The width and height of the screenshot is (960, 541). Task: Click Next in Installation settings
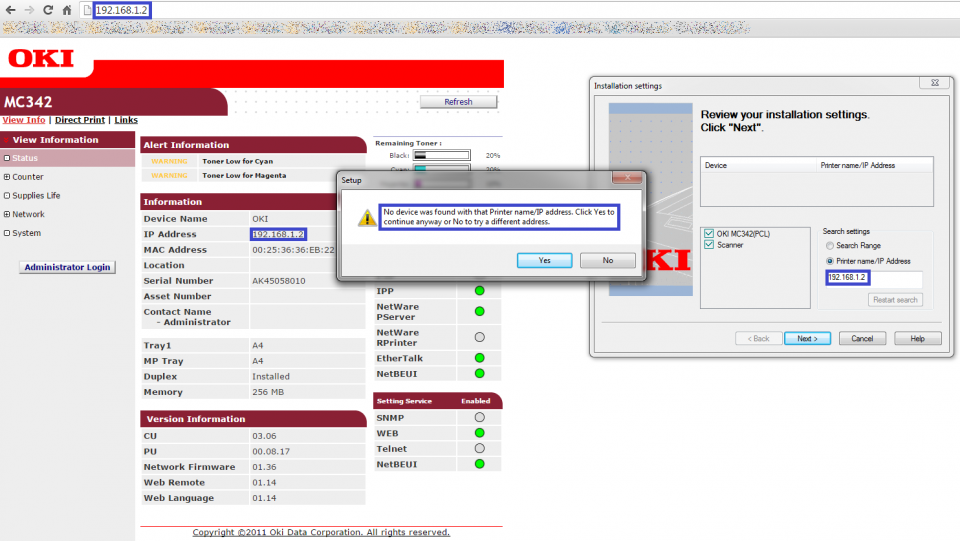click(x=807, y=338)
